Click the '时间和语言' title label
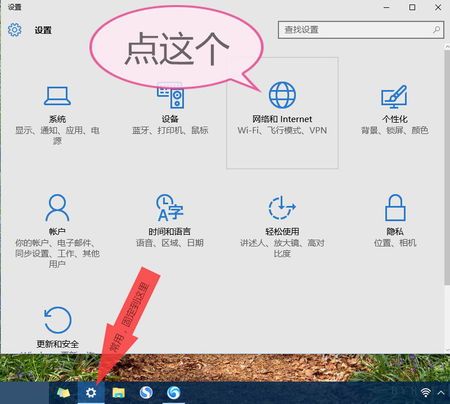The height and width of the screenshot is (404, 450). 170,232
